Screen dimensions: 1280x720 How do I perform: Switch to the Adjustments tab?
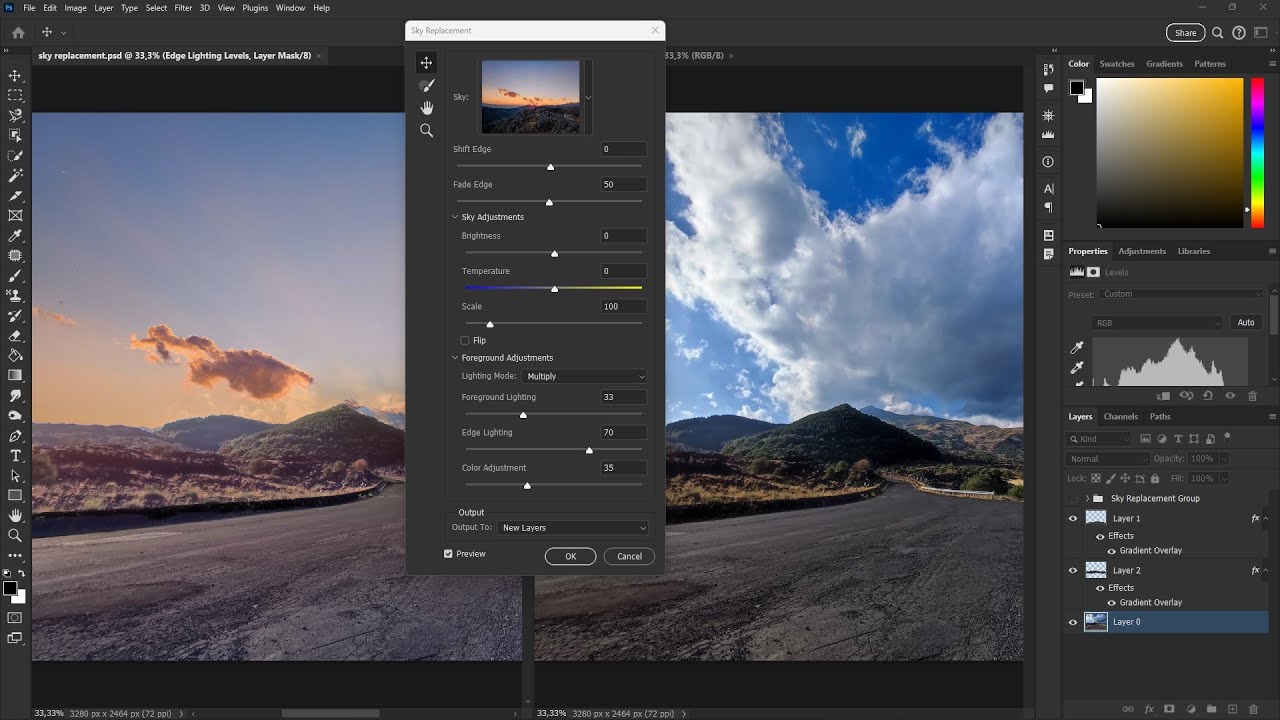(x=1142, y=251)
